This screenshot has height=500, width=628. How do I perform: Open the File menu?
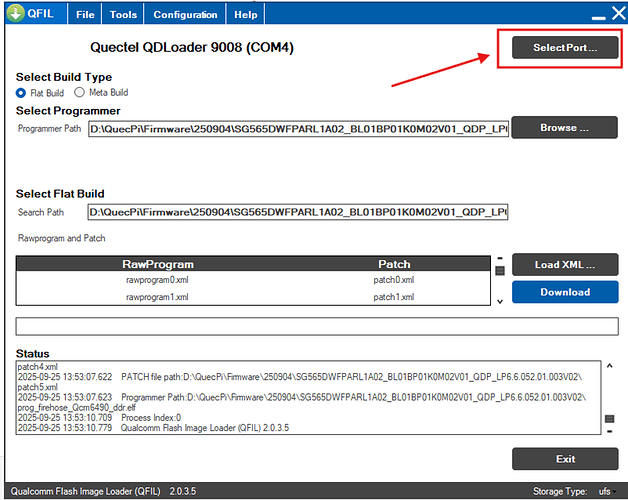point(85,14)
